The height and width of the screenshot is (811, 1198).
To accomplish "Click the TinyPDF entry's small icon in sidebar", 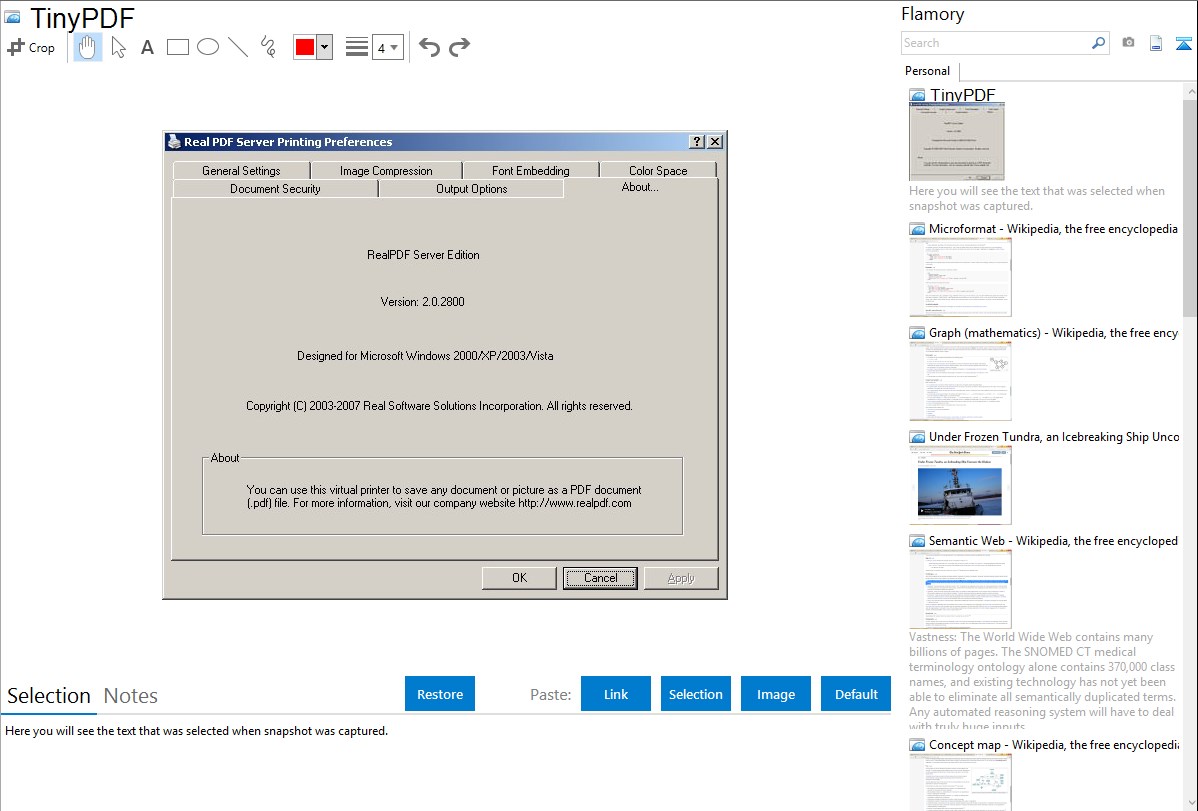I will tap(917, 96).
